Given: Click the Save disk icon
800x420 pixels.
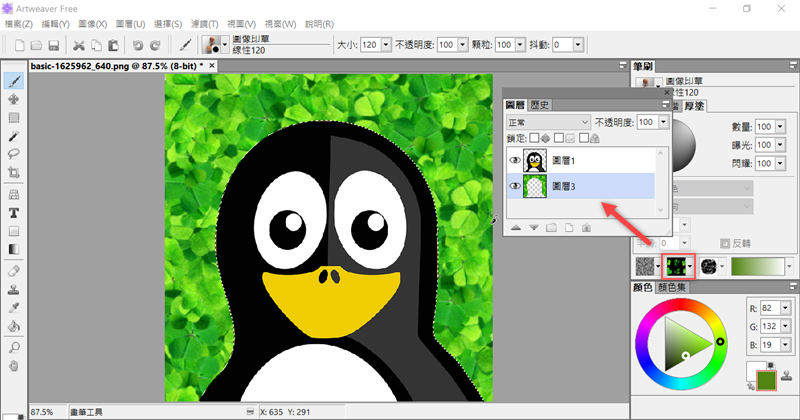Looking at the screenshot, I should click(x=54, y=45).
